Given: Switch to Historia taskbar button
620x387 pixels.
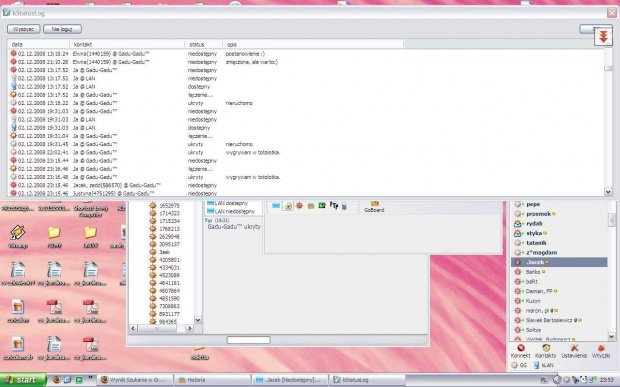Looking at the screenshot, I should [x=212, y=380].
